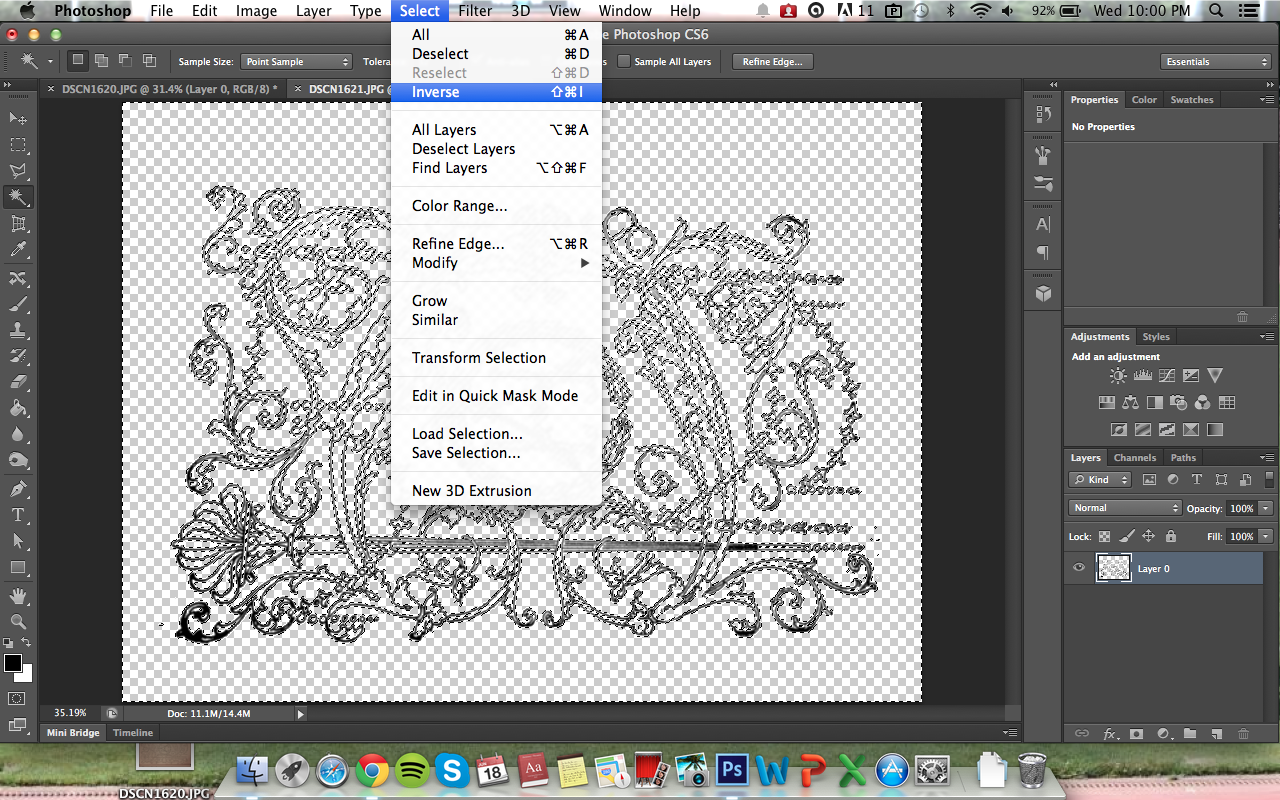1280x800 pixels.
Task: Select the Type tool
Action: coord(18,515)
